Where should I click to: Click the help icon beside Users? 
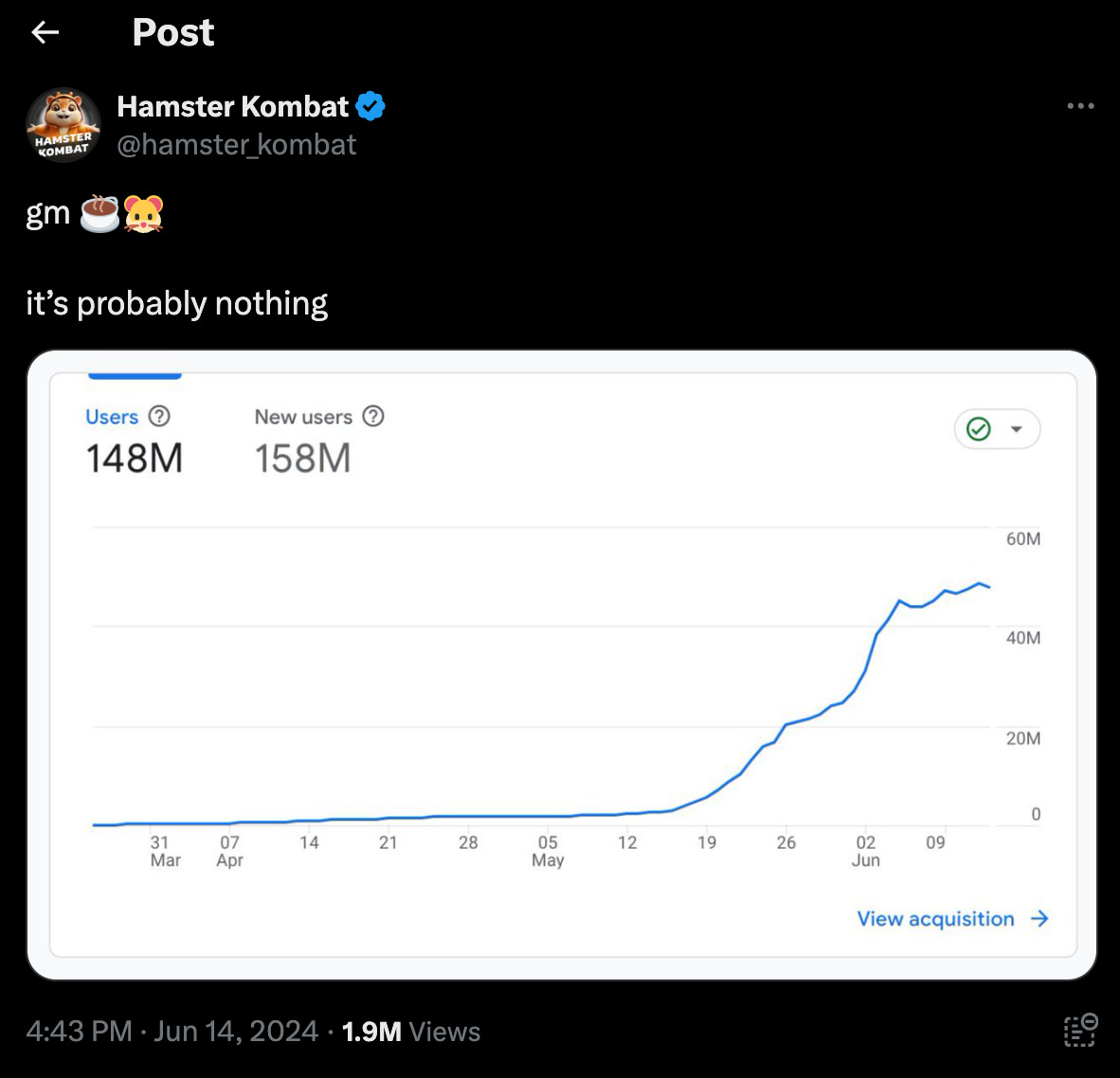point(159,416)
